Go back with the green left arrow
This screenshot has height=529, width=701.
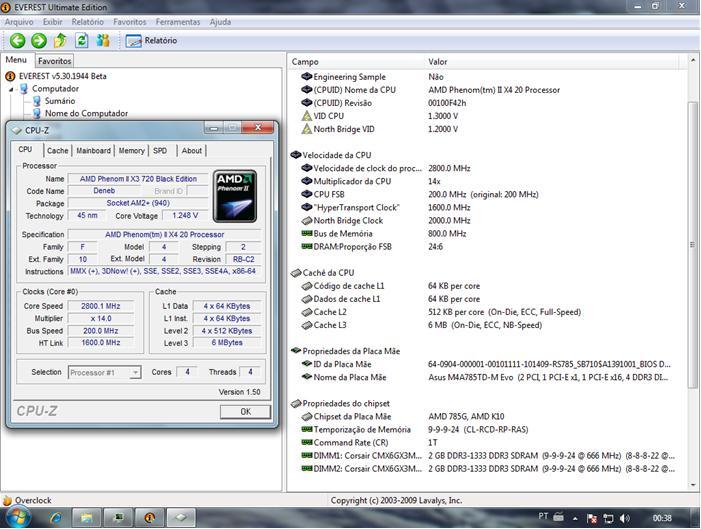click(x=17, y=41)
